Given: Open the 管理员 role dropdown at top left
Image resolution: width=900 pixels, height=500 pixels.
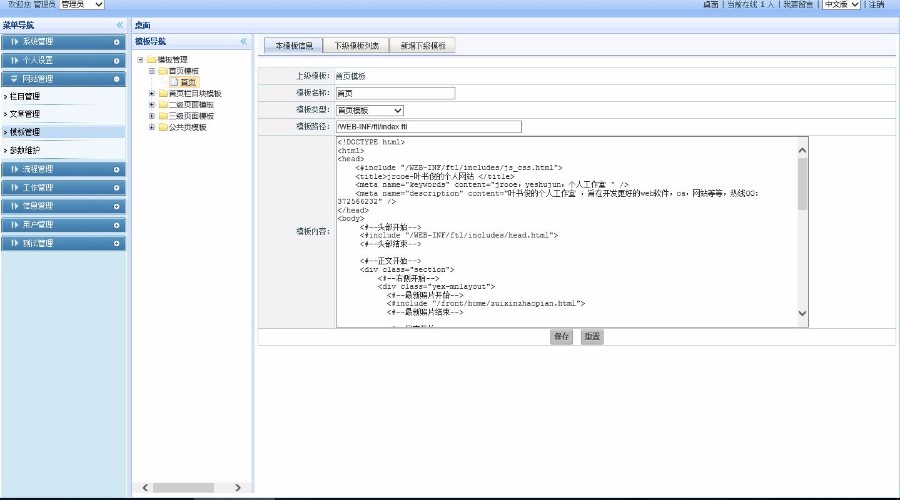Looking at the screenshot, I should 82,5.
